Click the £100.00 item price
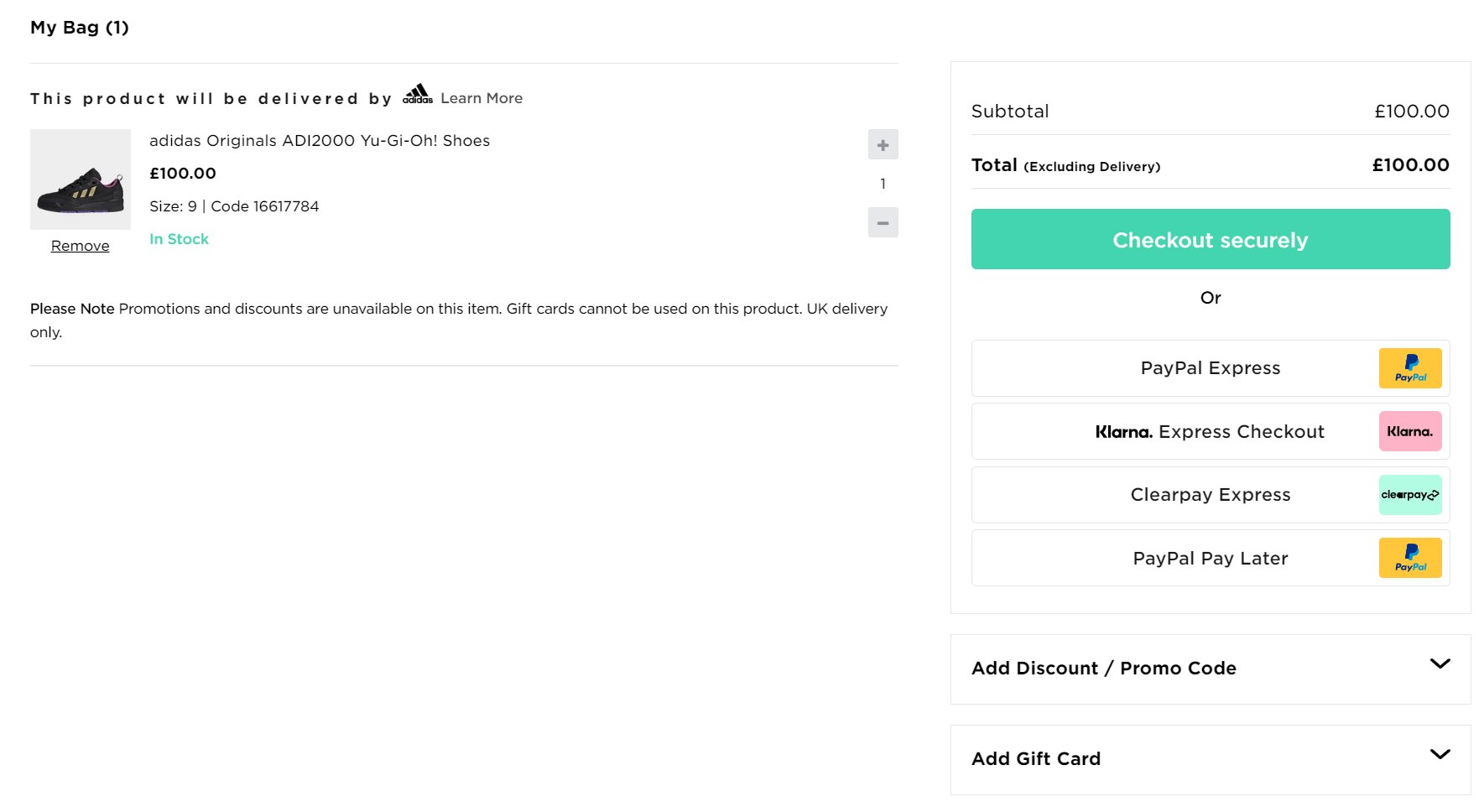1484x812 pixels. point(183,174)
